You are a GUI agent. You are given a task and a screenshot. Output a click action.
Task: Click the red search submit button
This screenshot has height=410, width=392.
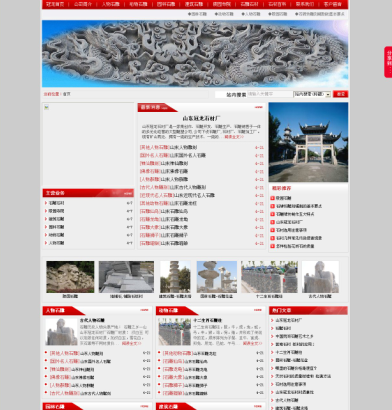pyautogui.click(x=340, y=94)
